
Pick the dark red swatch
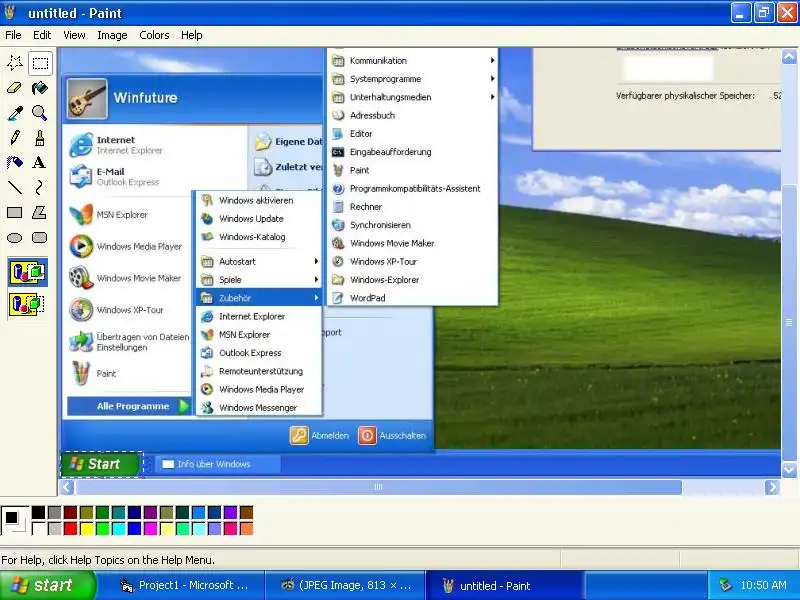tap(70, 513)
